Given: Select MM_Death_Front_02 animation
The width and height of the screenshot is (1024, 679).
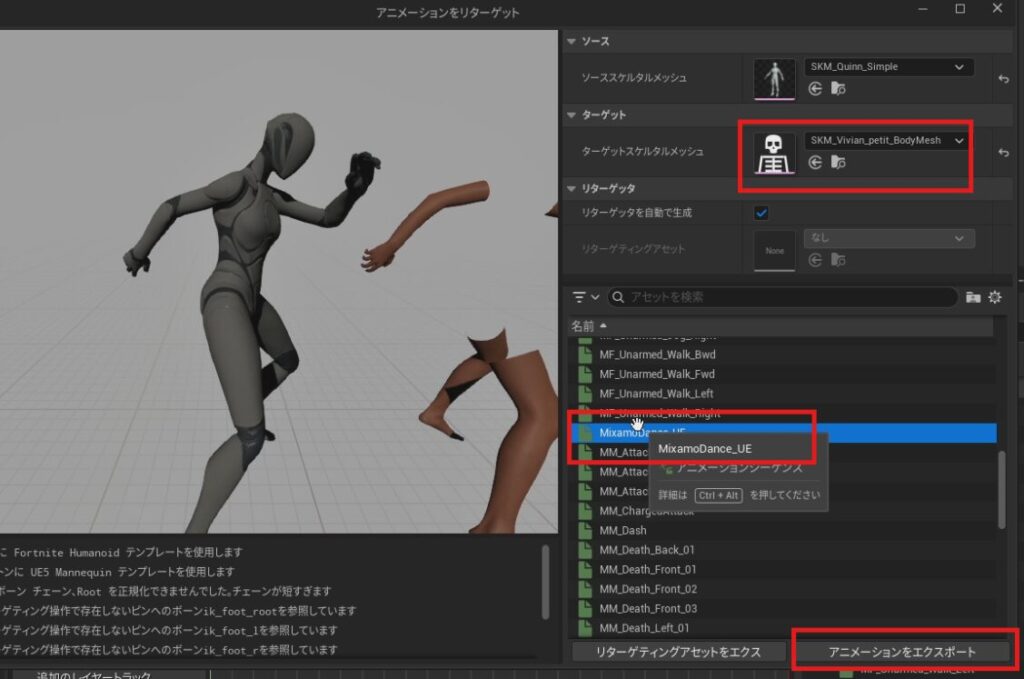Looking at the screenshot, I should tap(784, 589).
